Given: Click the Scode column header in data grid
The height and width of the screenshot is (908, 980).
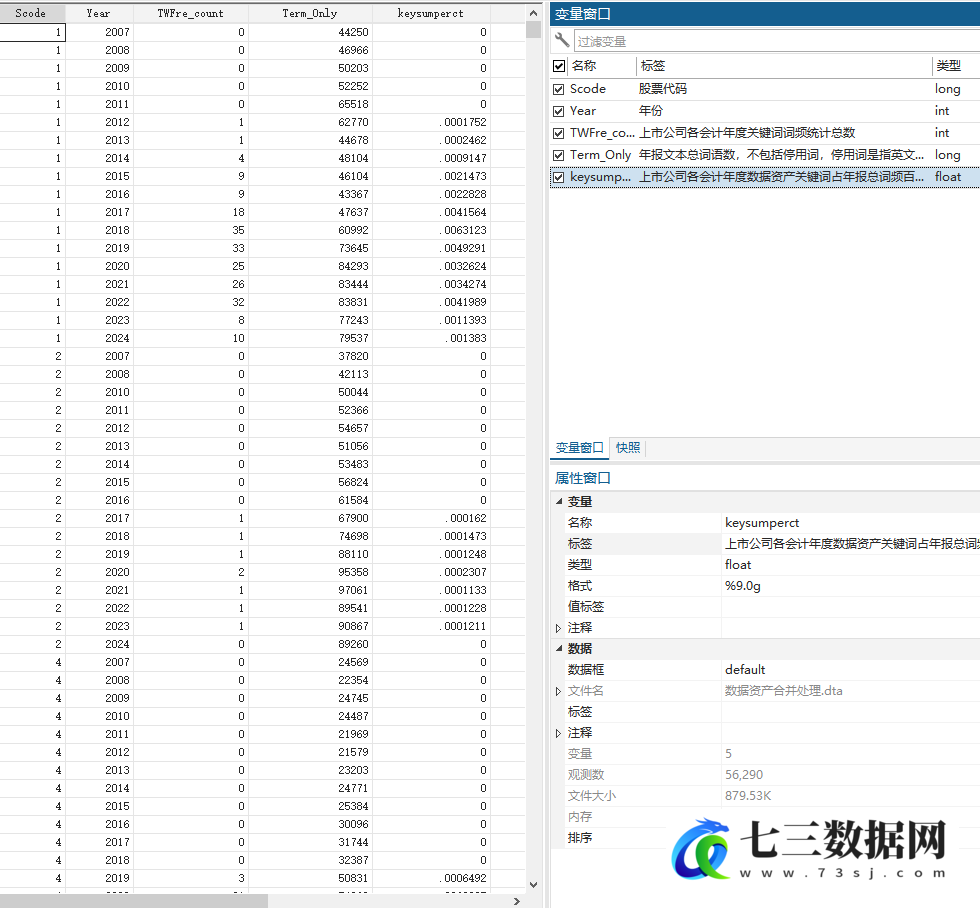Looking at the screenshot, I should click(31, 13).
